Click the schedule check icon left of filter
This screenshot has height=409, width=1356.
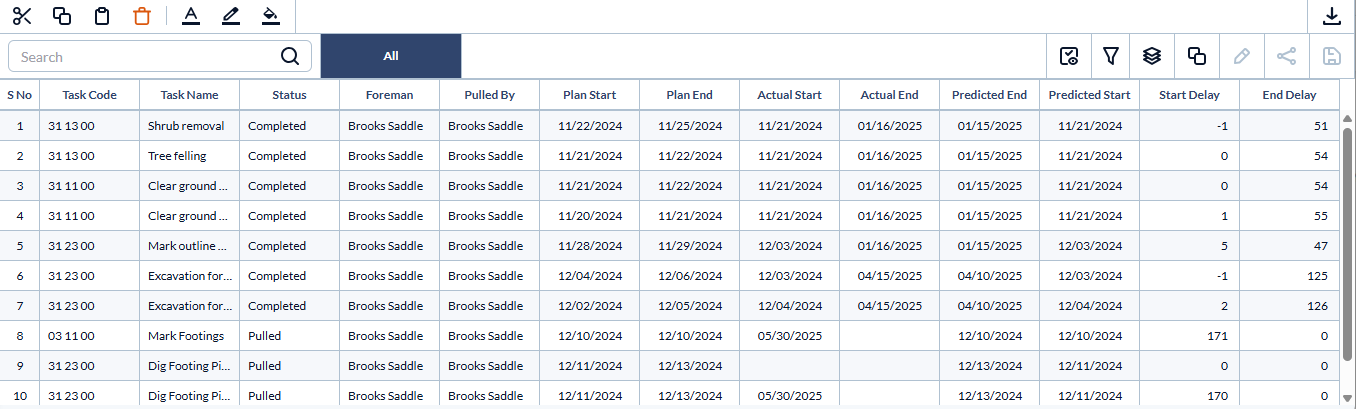coord(1069,56)
